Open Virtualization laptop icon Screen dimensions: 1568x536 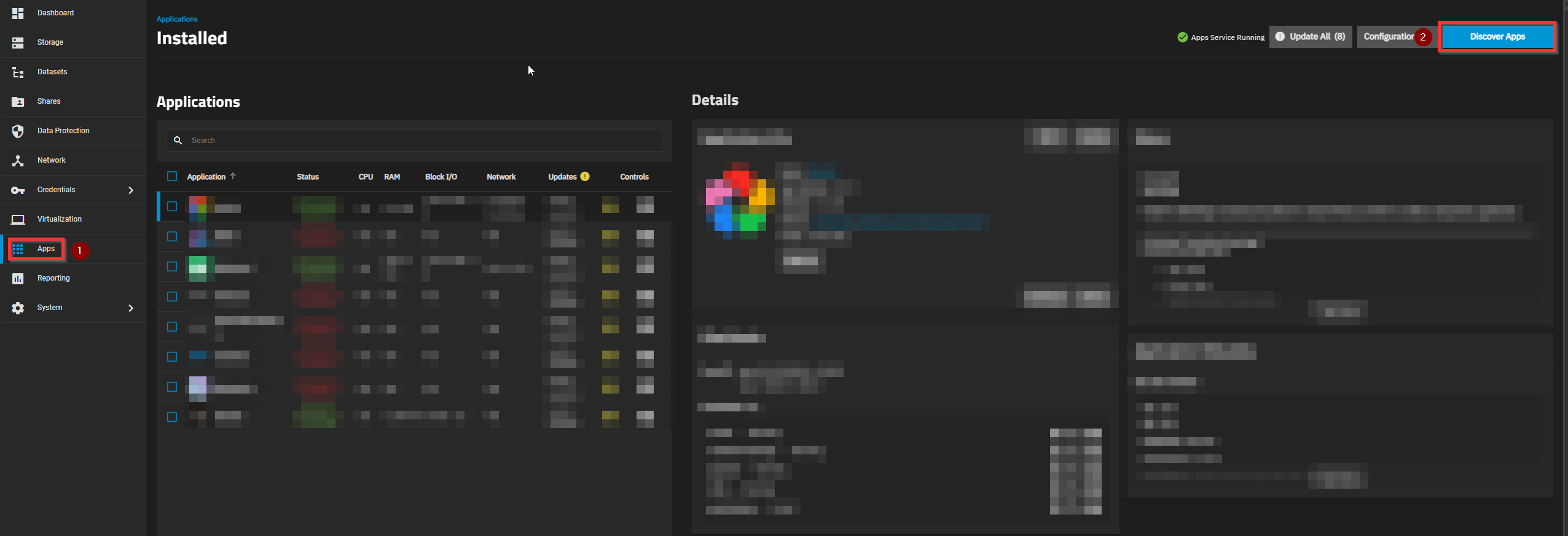pos(18,219)
